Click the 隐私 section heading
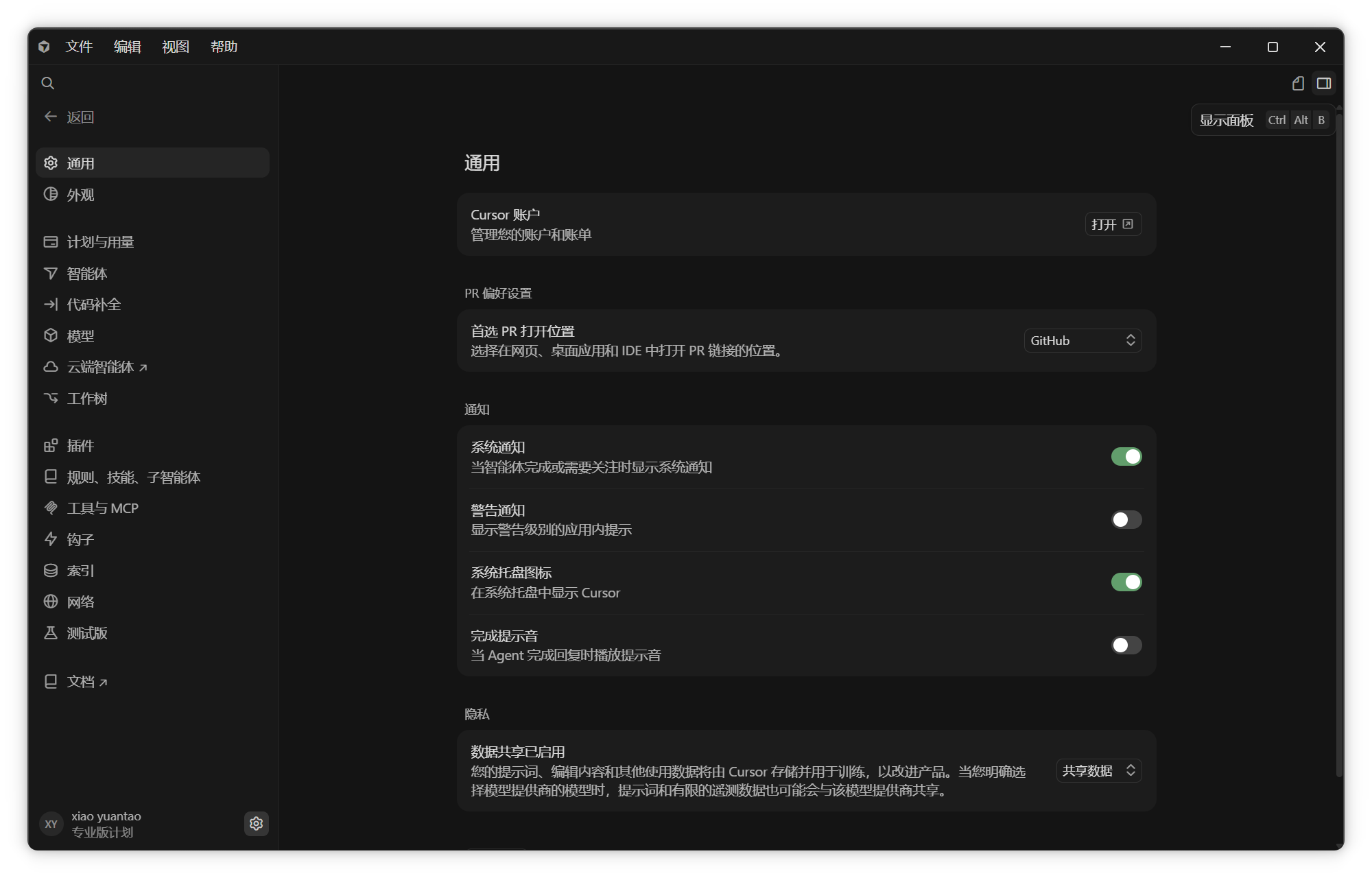The width and height of the screenshot is (1372, 878). [477, 714]
